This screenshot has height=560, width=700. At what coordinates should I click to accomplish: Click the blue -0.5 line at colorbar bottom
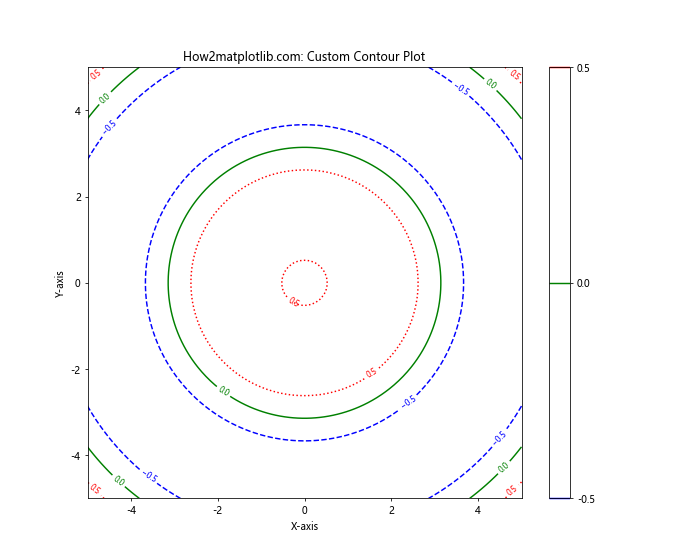click(559, 498)
